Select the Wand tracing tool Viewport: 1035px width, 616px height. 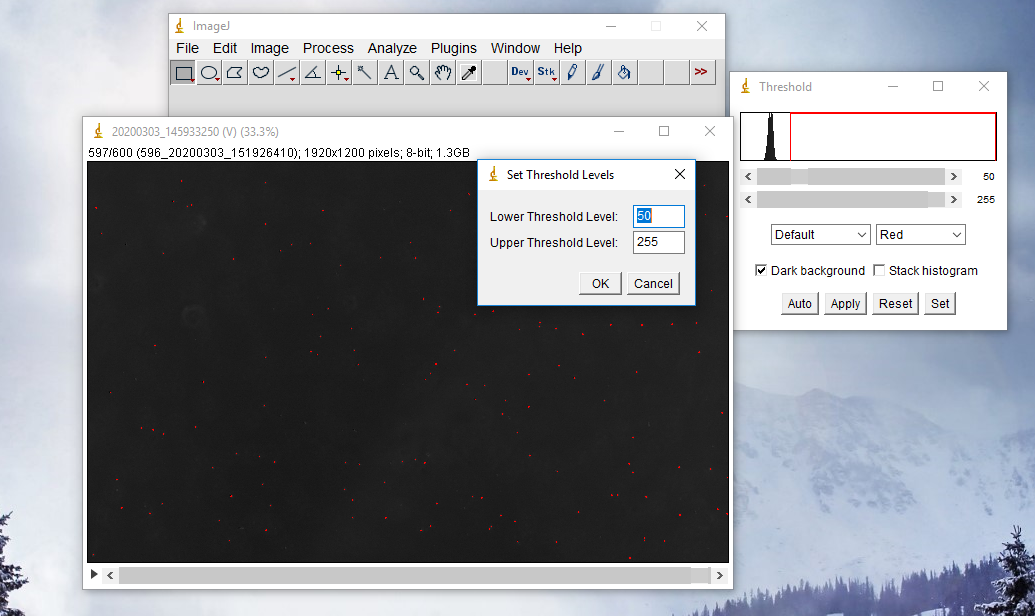364,73
